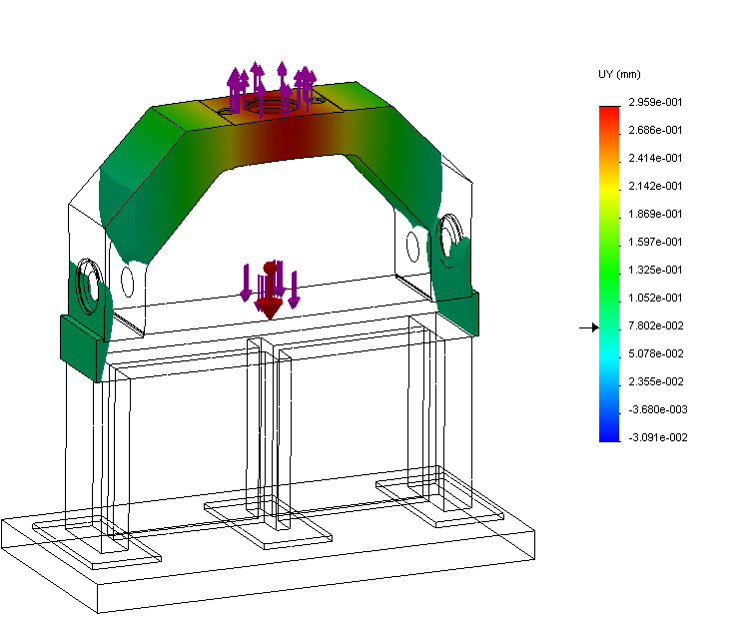Click the 1.325e-001 legend value

tap(655, 269)
